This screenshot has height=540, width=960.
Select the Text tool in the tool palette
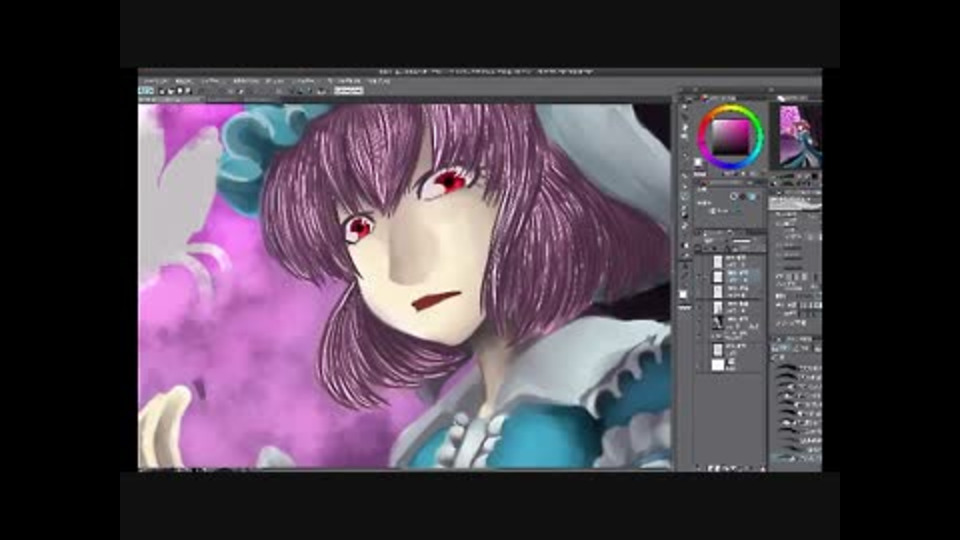coord(685,265)
